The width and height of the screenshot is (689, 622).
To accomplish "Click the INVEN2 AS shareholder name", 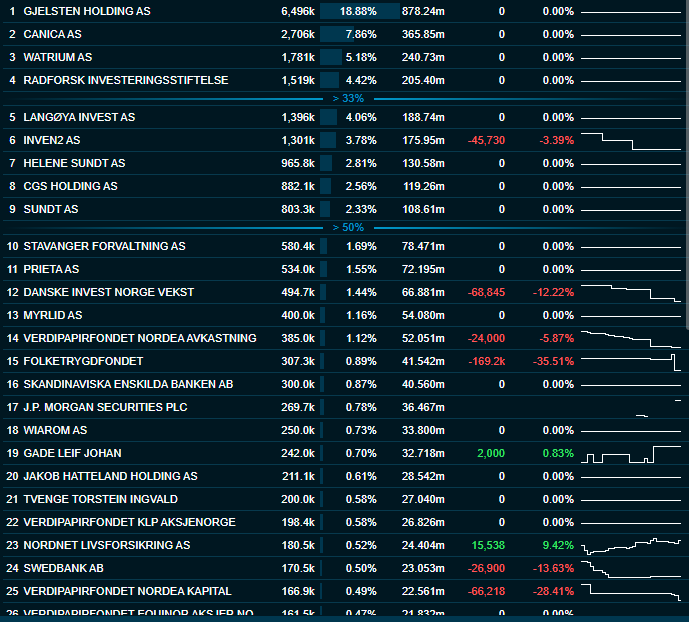I will 52,140.
